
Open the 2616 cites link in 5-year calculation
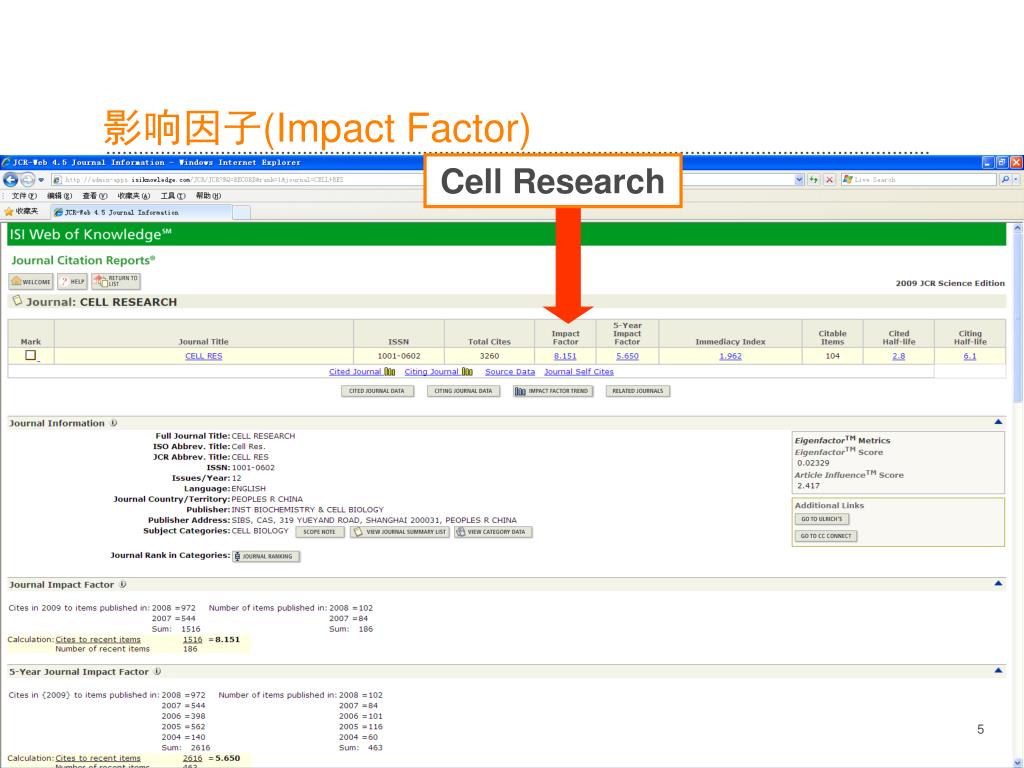(x=192, y=759)
